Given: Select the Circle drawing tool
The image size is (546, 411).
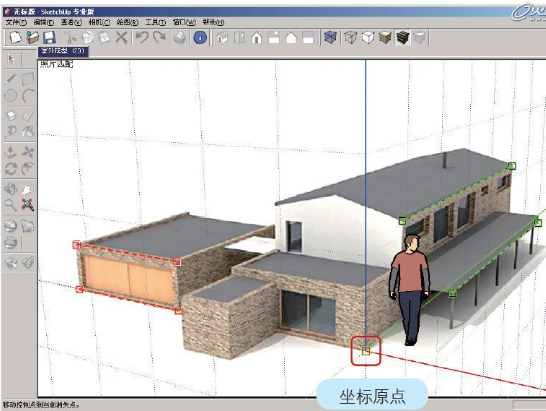Looking at the screenshot, I should [11, 95].
